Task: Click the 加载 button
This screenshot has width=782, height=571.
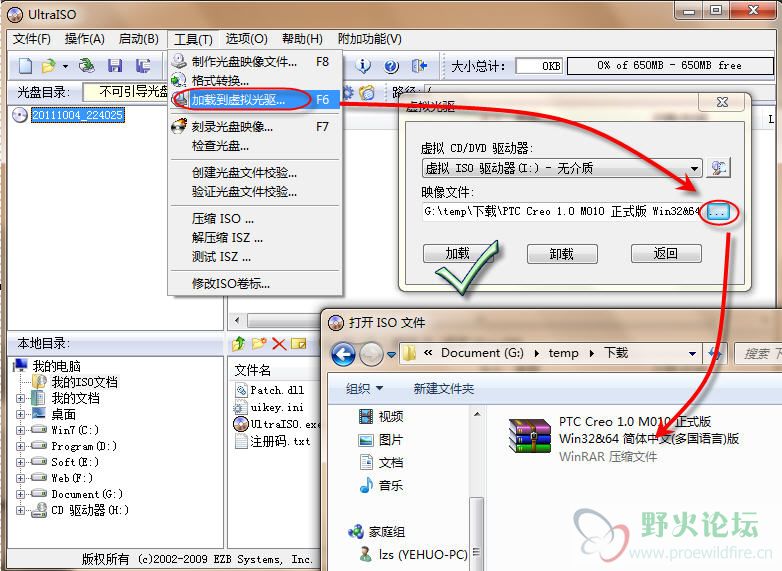Action: pos(457,254)
